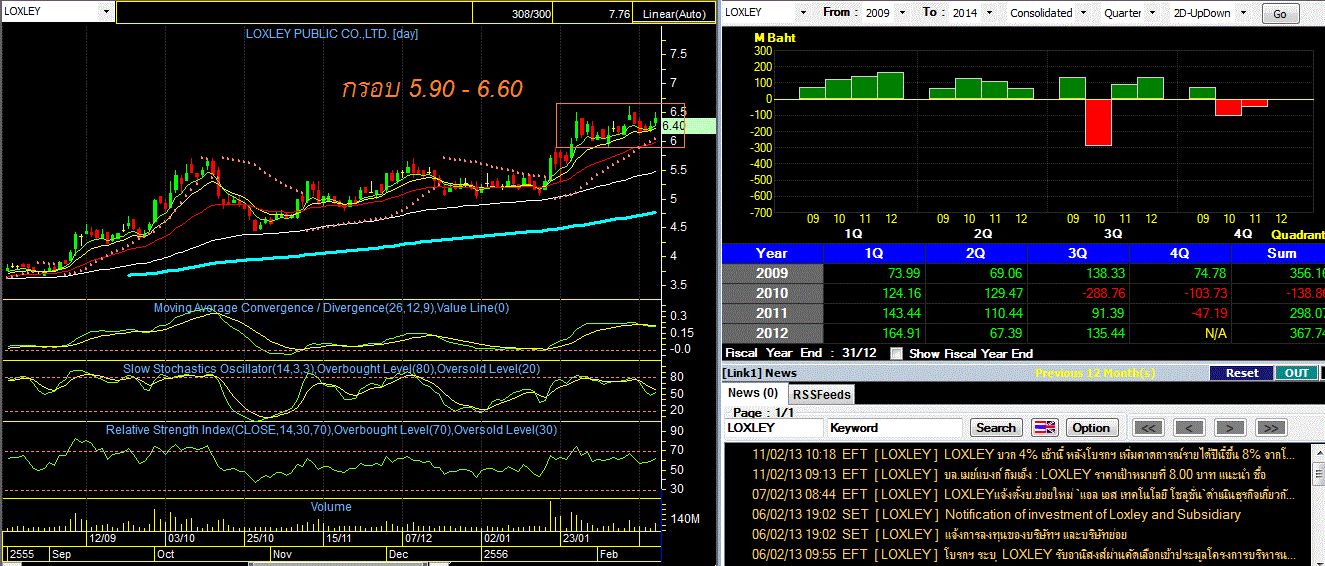This screenshot has width=1325, height=566.
Task: Click the Previous 12 Month(s) label
Action: (x=1094, y=373)
